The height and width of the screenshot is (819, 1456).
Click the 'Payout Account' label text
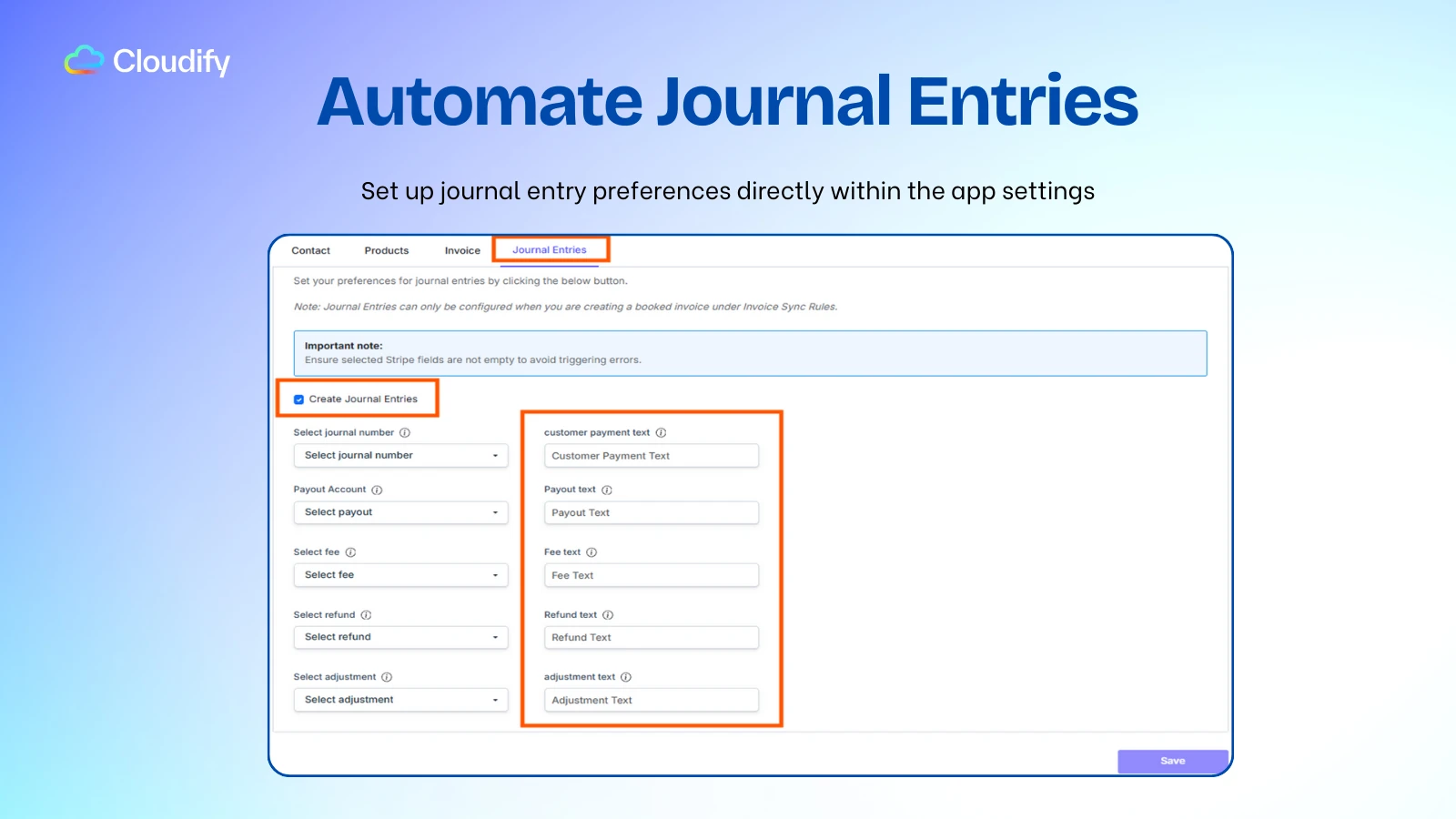click(x=329, y=490)
